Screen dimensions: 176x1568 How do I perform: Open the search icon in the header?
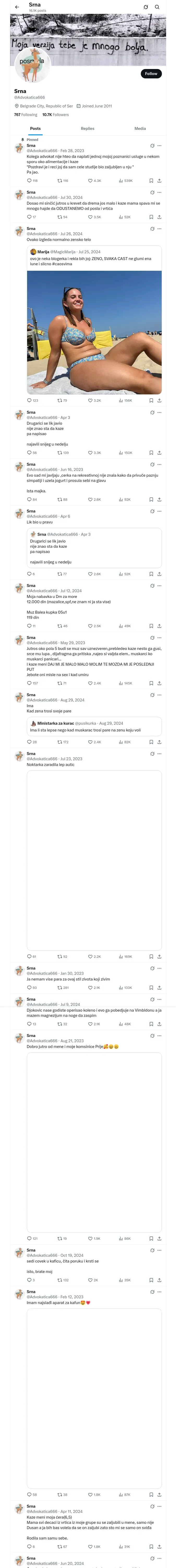coord(157,7)
